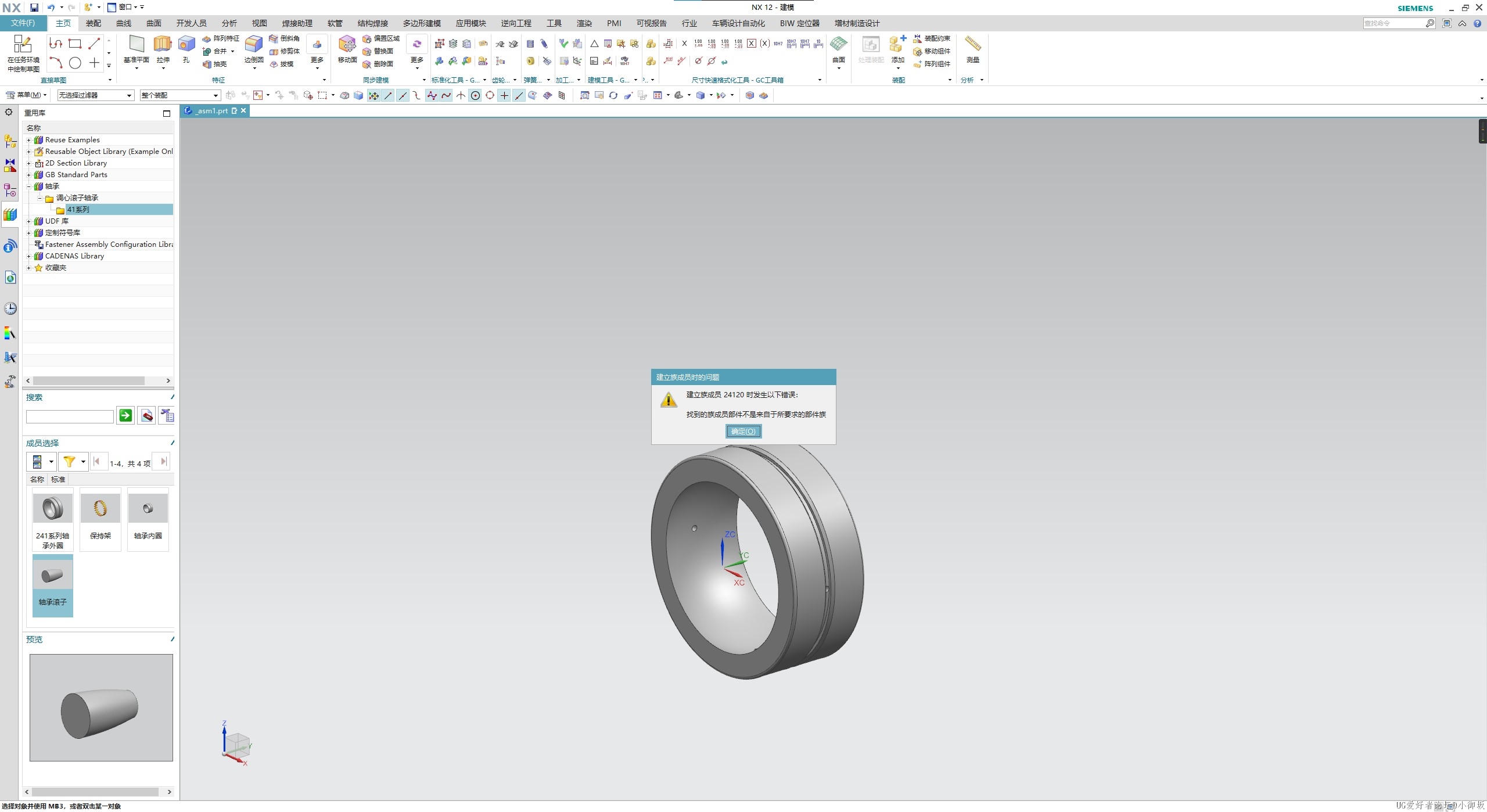Select the rectangle sketch tool
Viewport: 1487px width, 812px height.
click(75, 44)
